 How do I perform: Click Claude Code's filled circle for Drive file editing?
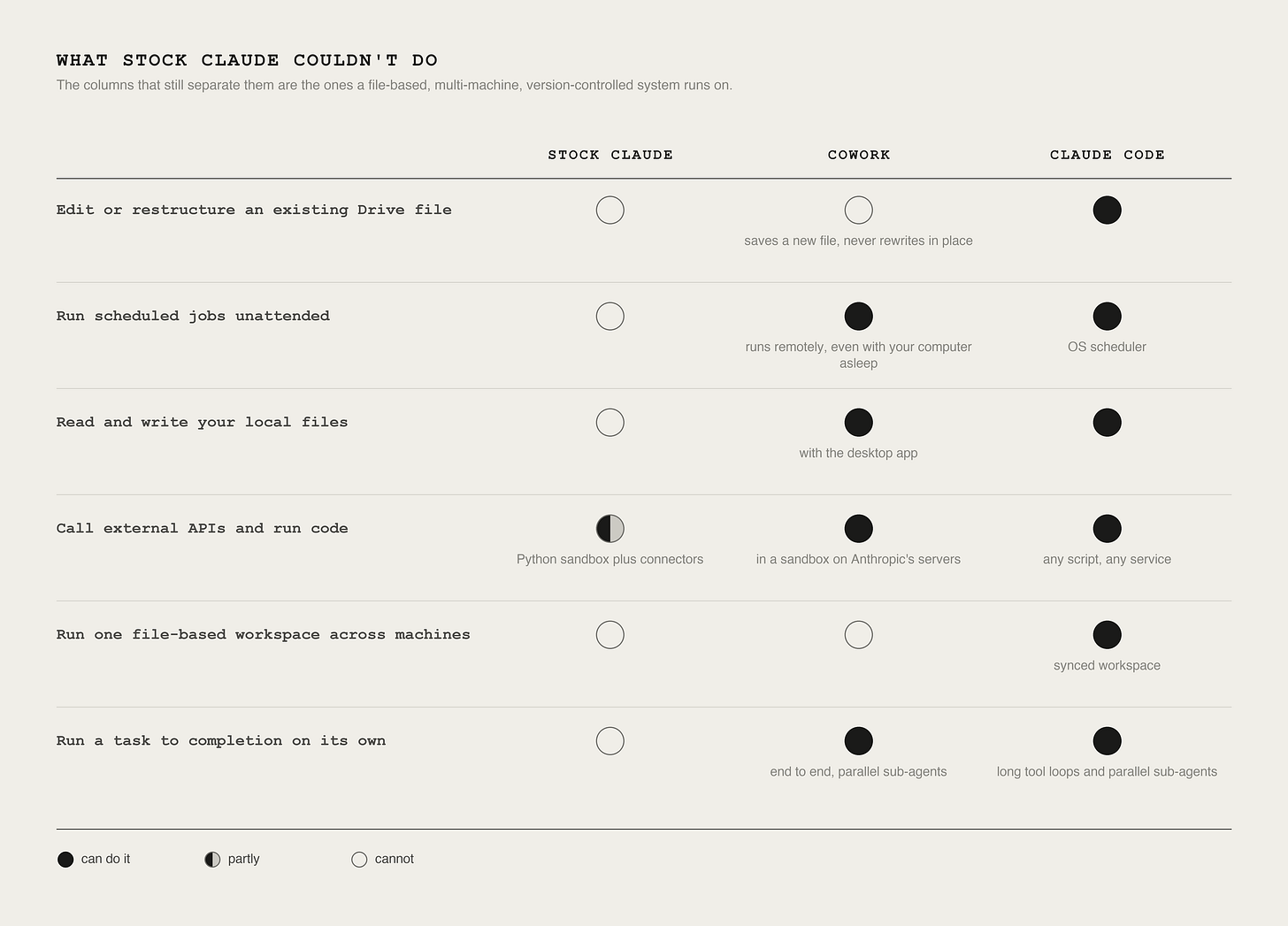1107,210
